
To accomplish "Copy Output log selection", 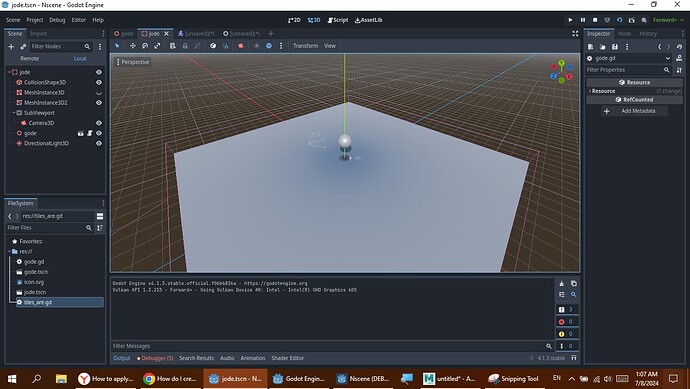I will pyautogui.click(x=573, y=283).
